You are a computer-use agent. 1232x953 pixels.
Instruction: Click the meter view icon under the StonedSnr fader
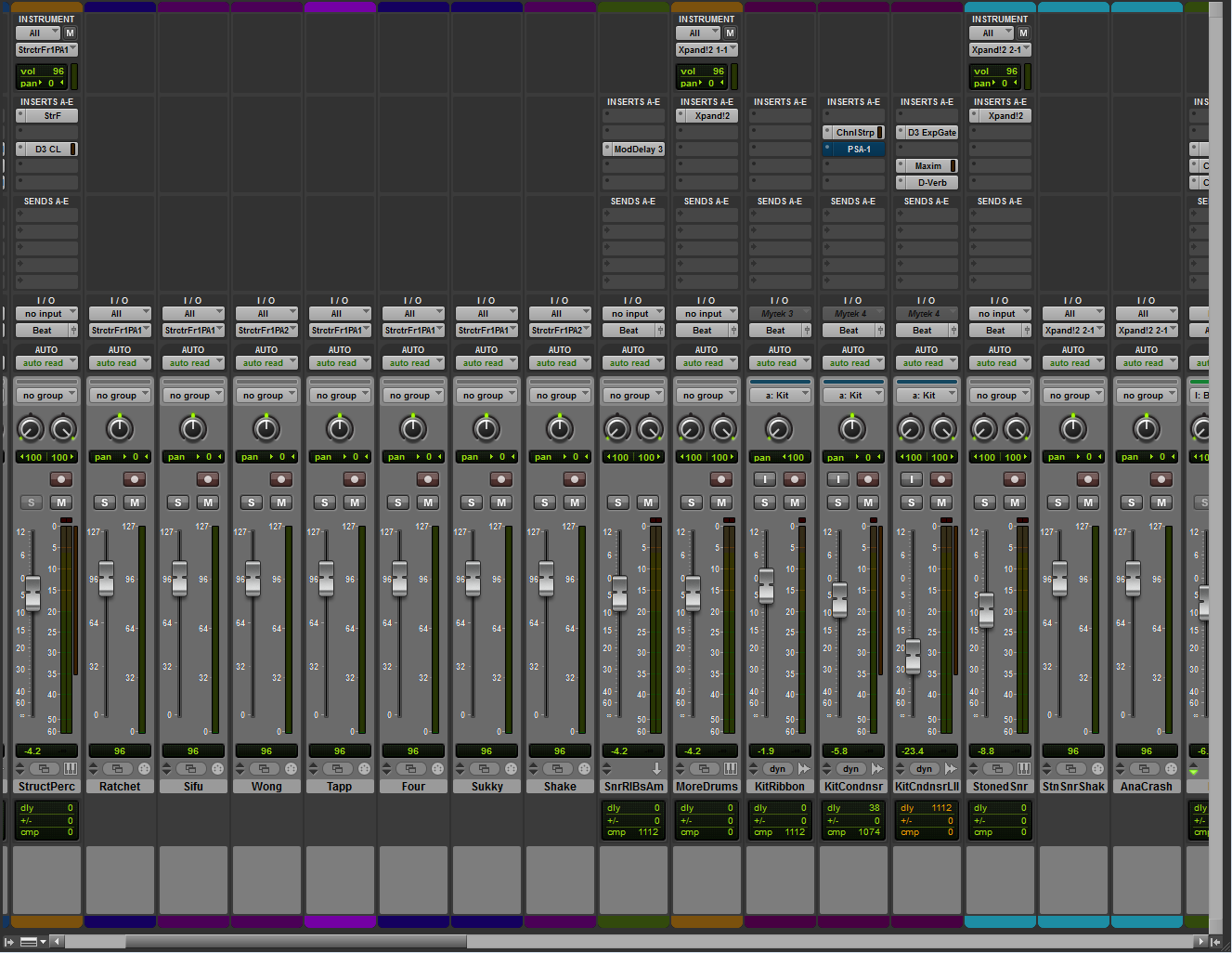[x=1024, y=768]
